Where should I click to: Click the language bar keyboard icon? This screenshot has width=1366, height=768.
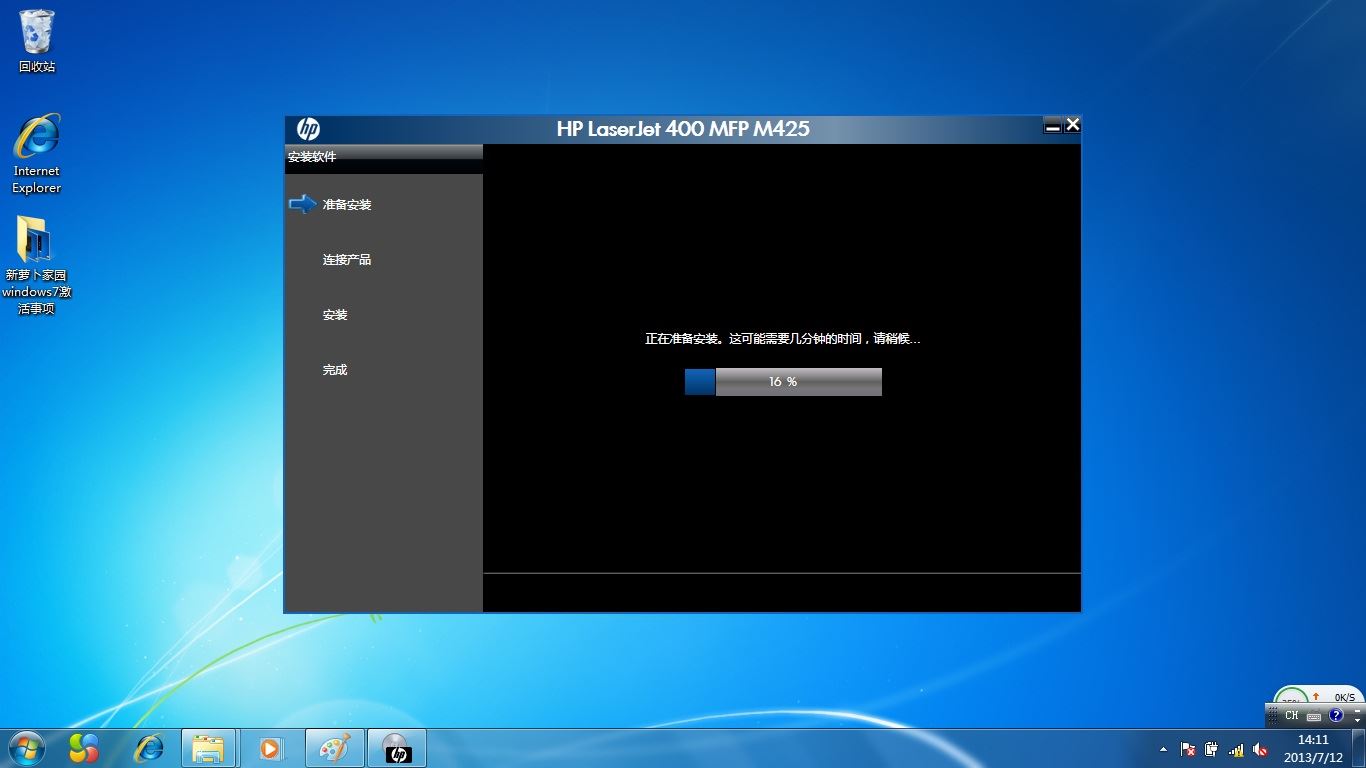point(1314,716)
